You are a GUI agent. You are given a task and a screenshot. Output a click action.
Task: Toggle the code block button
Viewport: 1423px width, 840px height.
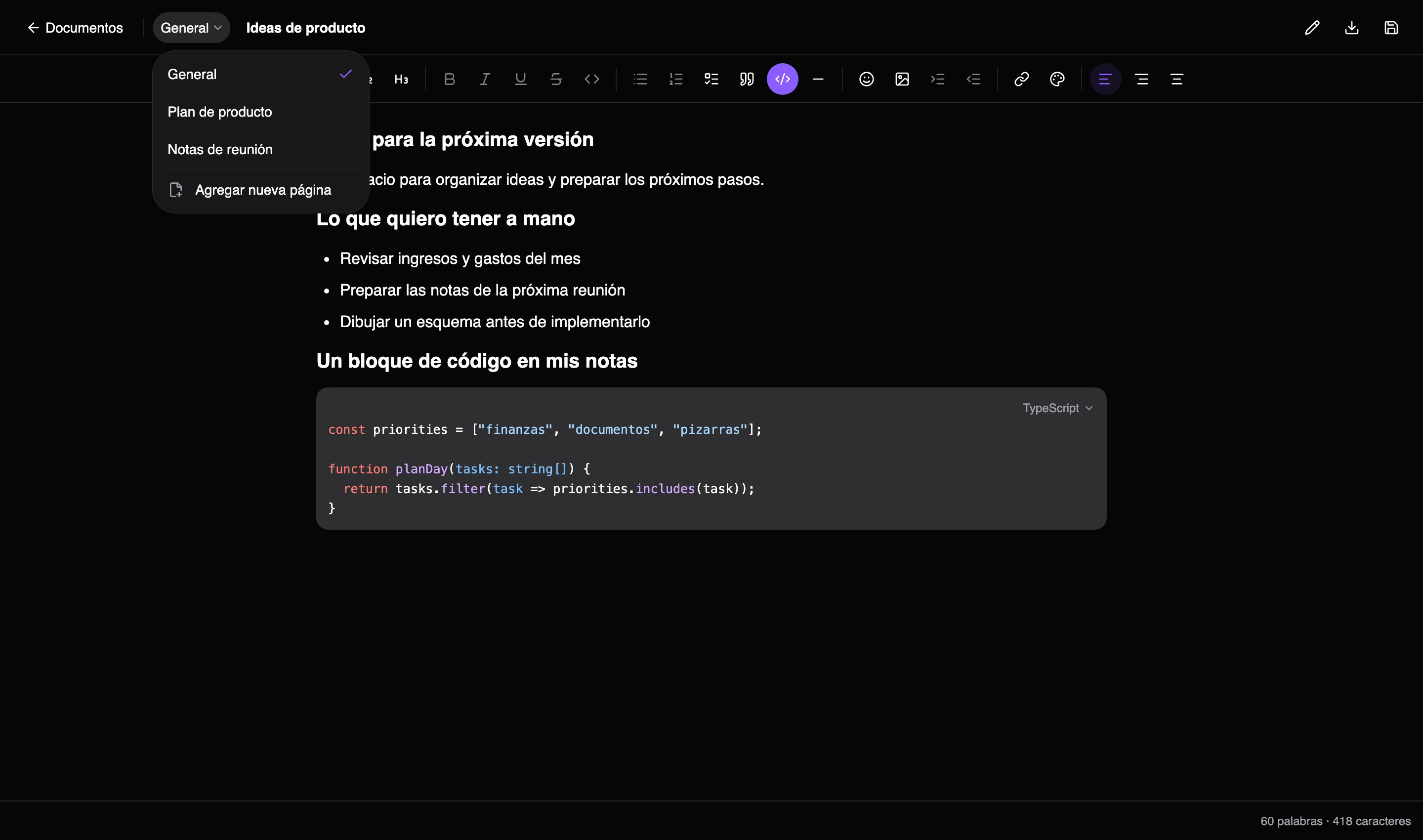point(782,79)
